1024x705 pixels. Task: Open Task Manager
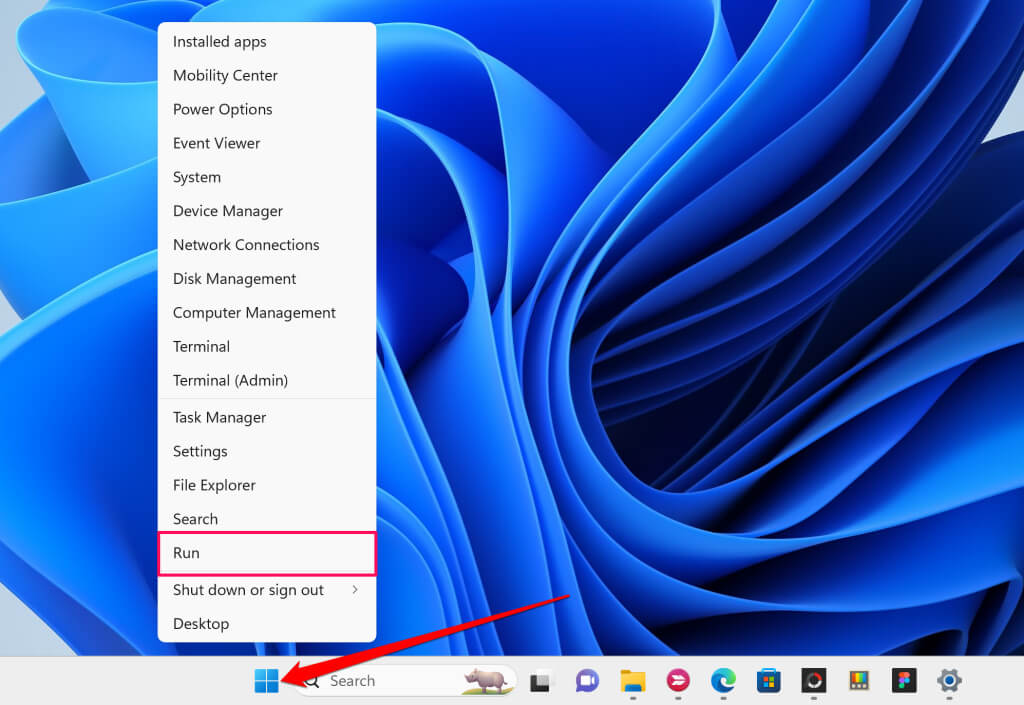click(267, 418)
